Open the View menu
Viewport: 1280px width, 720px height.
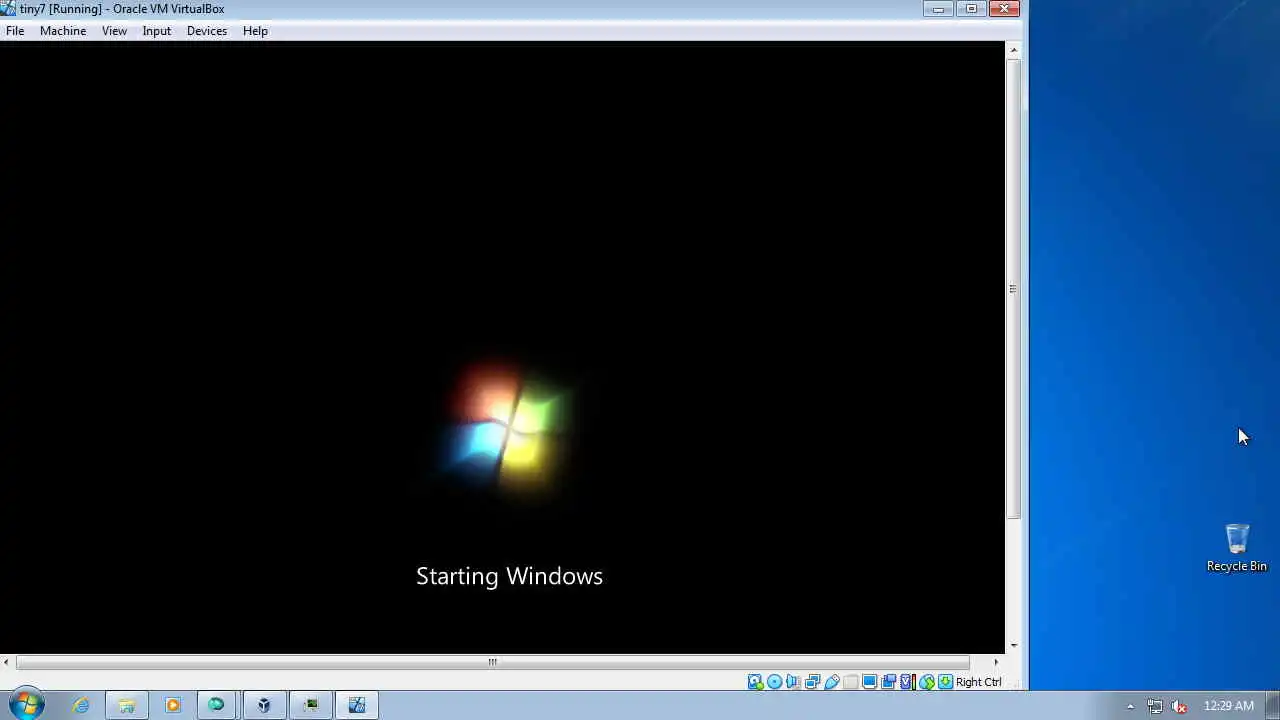114,31
